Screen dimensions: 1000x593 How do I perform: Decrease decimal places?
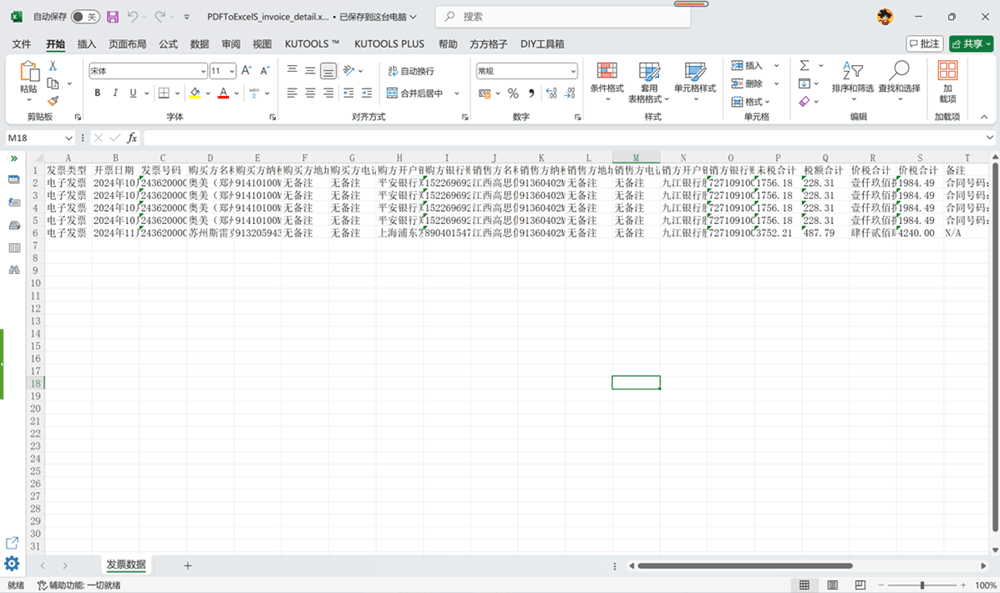570,93
